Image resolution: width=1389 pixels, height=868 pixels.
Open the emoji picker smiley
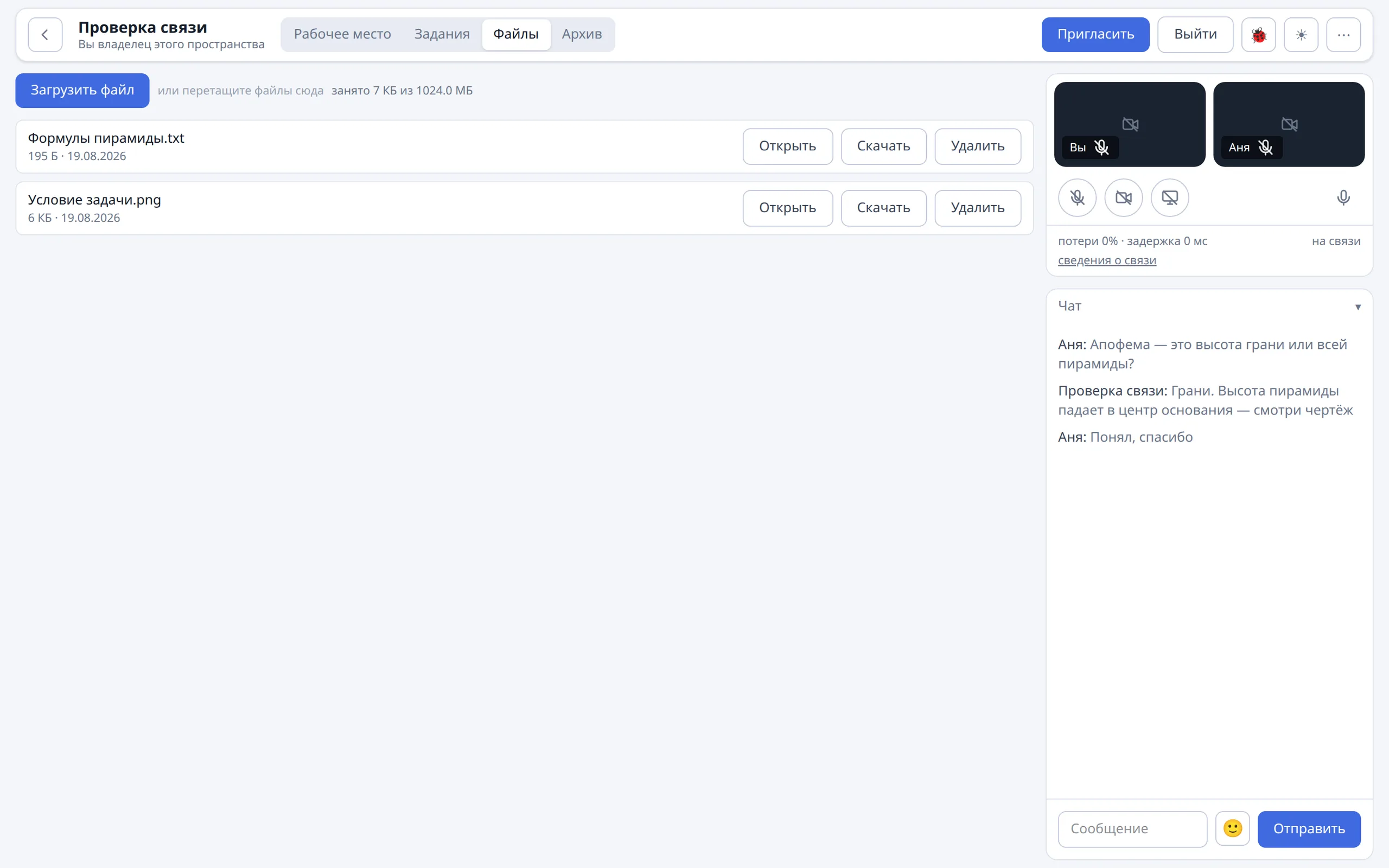click(1232, 828)
